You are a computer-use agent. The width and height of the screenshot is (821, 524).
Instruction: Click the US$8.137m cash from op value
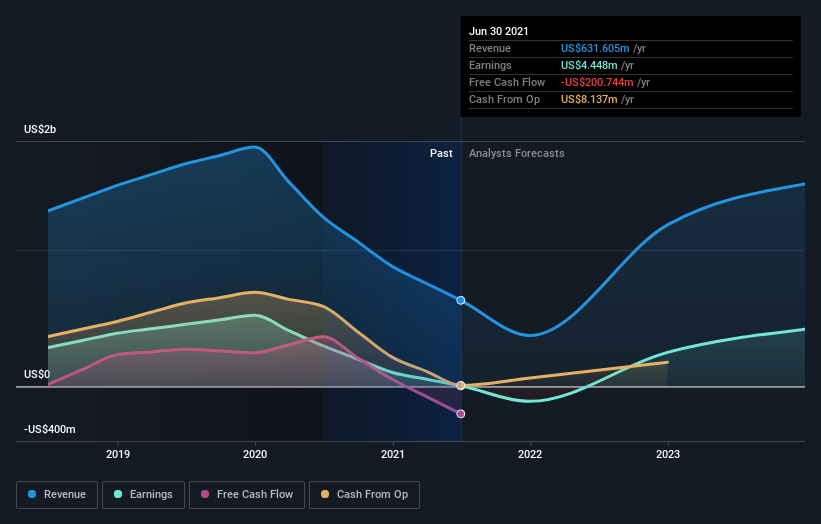[589, 99]
